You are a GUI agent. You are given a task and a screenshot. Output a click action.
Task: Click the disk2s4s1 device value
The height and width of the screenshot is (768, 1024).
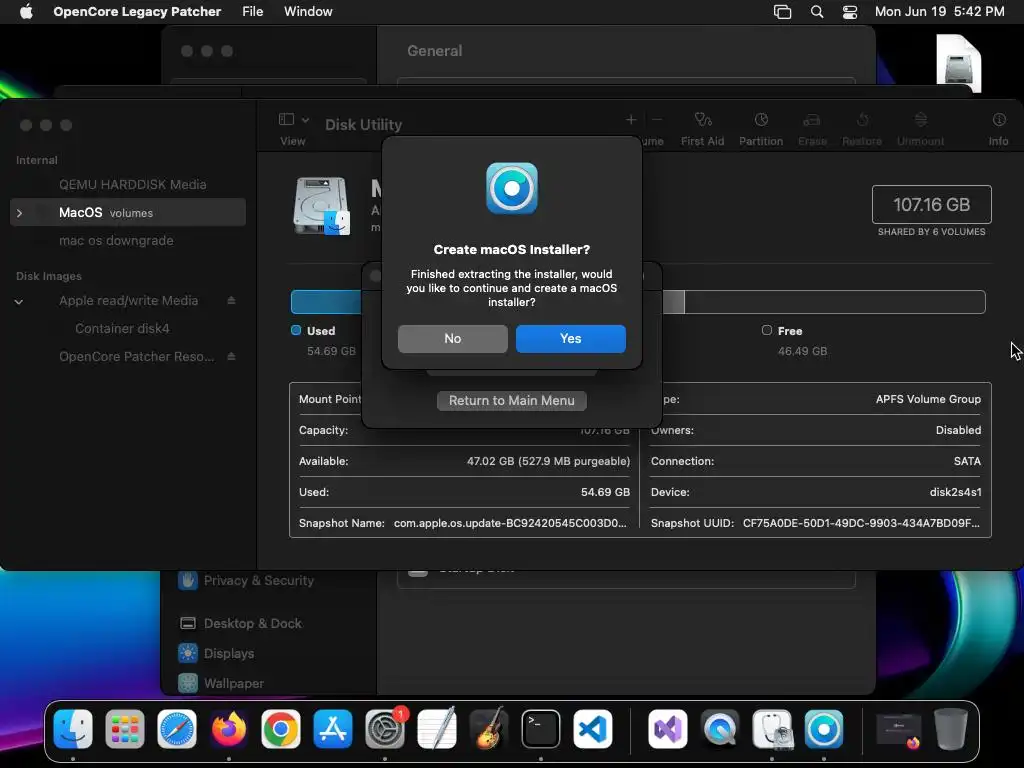(955, 492)
